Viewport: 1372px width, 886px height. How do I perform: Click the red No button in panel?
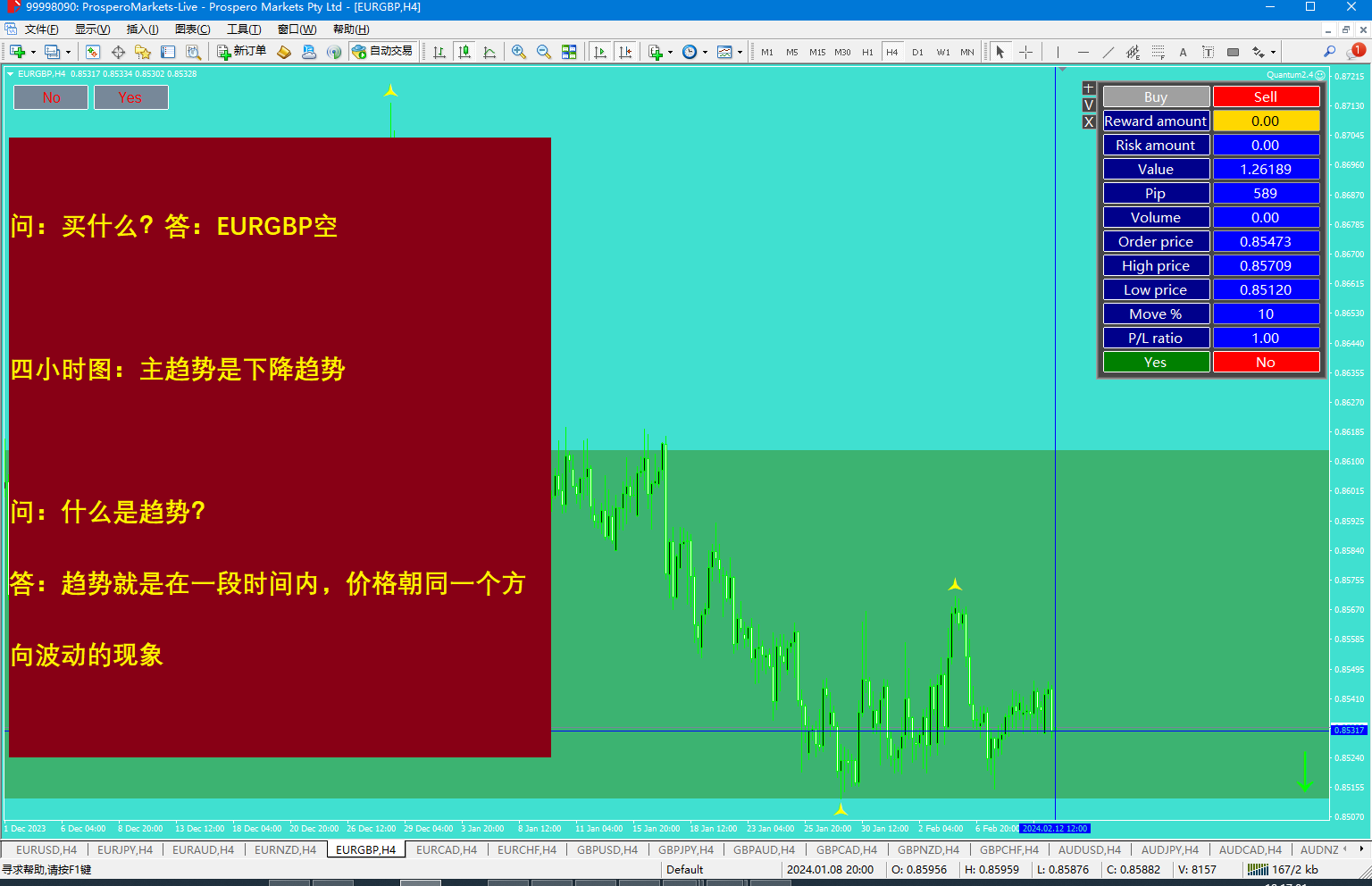(x=1266, y=363)
